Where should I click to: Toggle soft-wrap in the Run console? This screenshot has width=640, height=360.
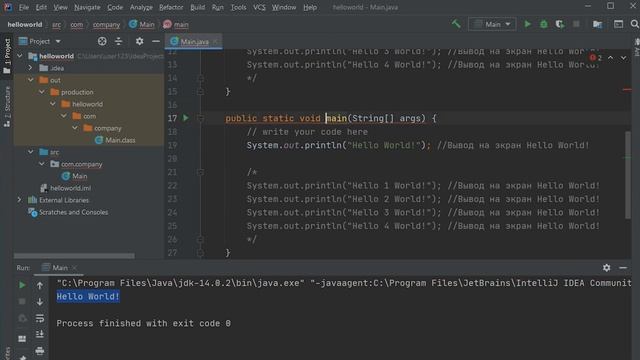pos(40,318)
